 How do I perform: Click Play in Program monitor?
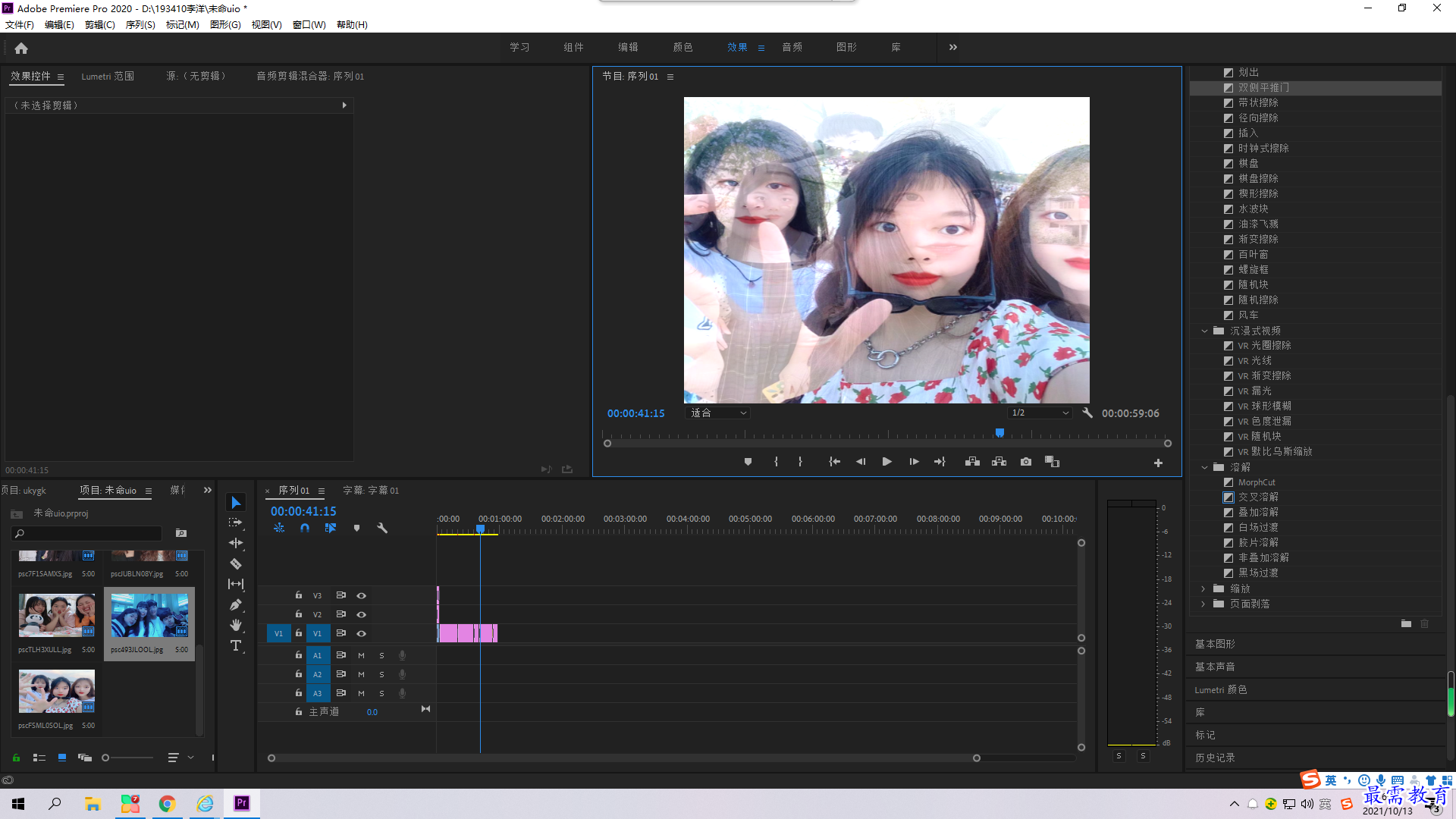point(886,462)
